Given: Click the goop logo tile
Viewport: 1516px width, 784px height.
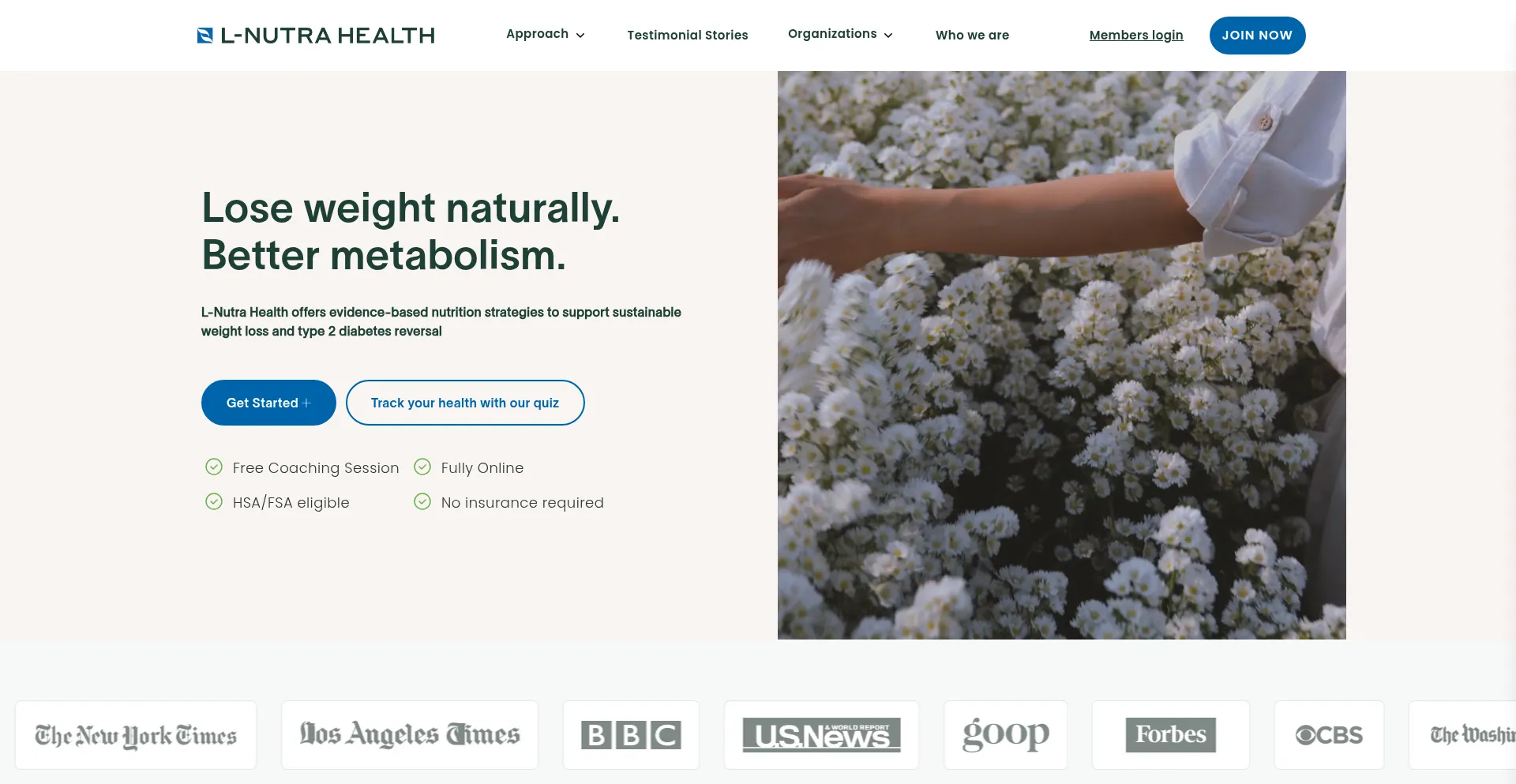Looking at the screenshot, I should (x=1005, y=735).
